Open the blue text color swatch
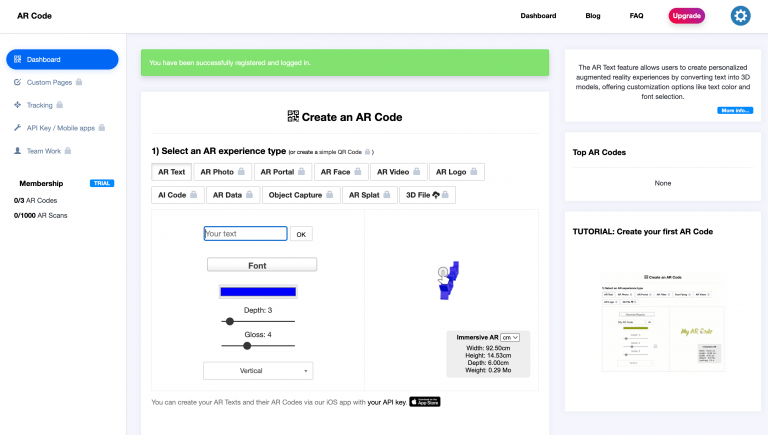 (258, 292)
